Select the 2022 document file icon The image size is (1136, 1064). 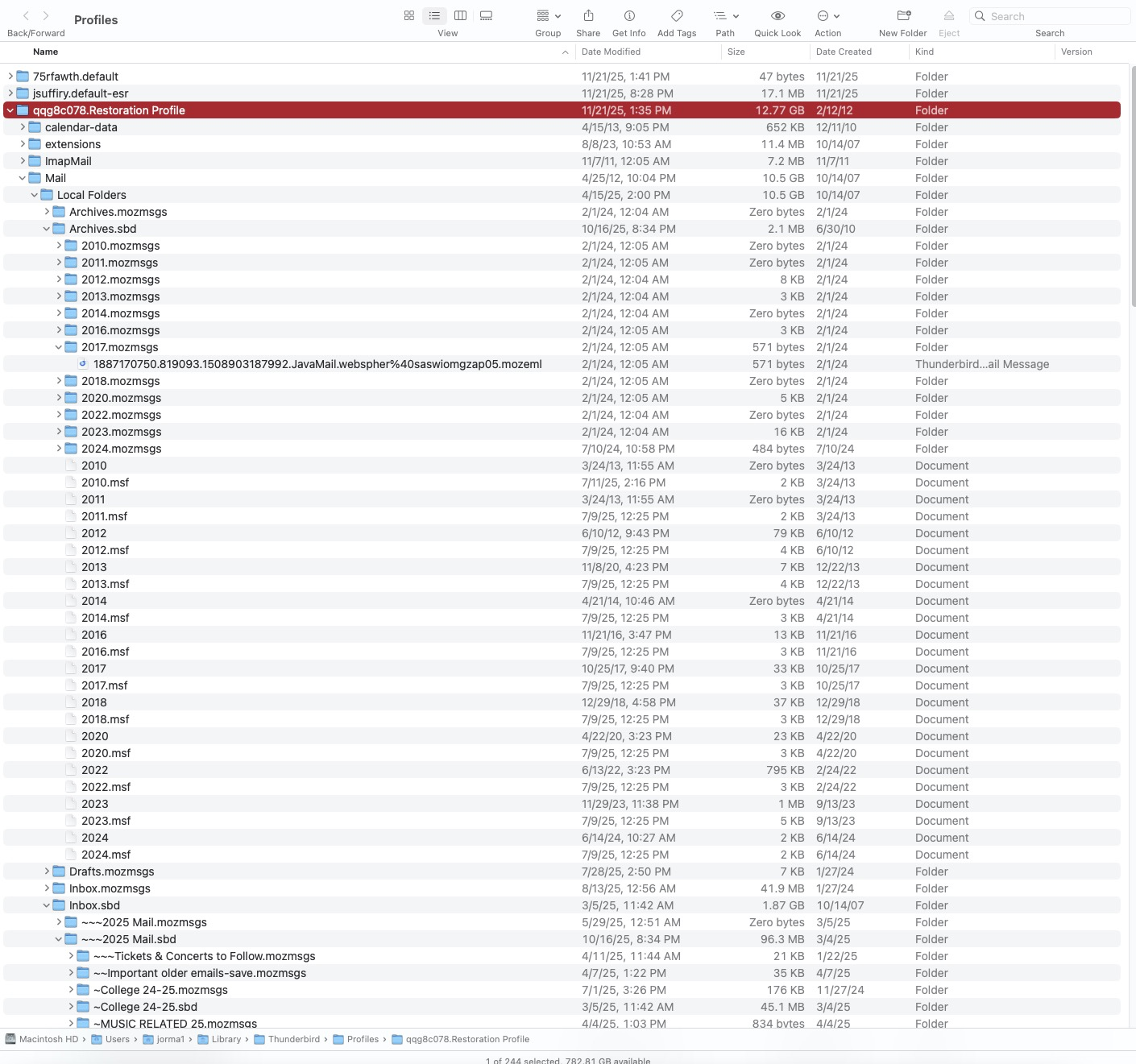(71, 770)
